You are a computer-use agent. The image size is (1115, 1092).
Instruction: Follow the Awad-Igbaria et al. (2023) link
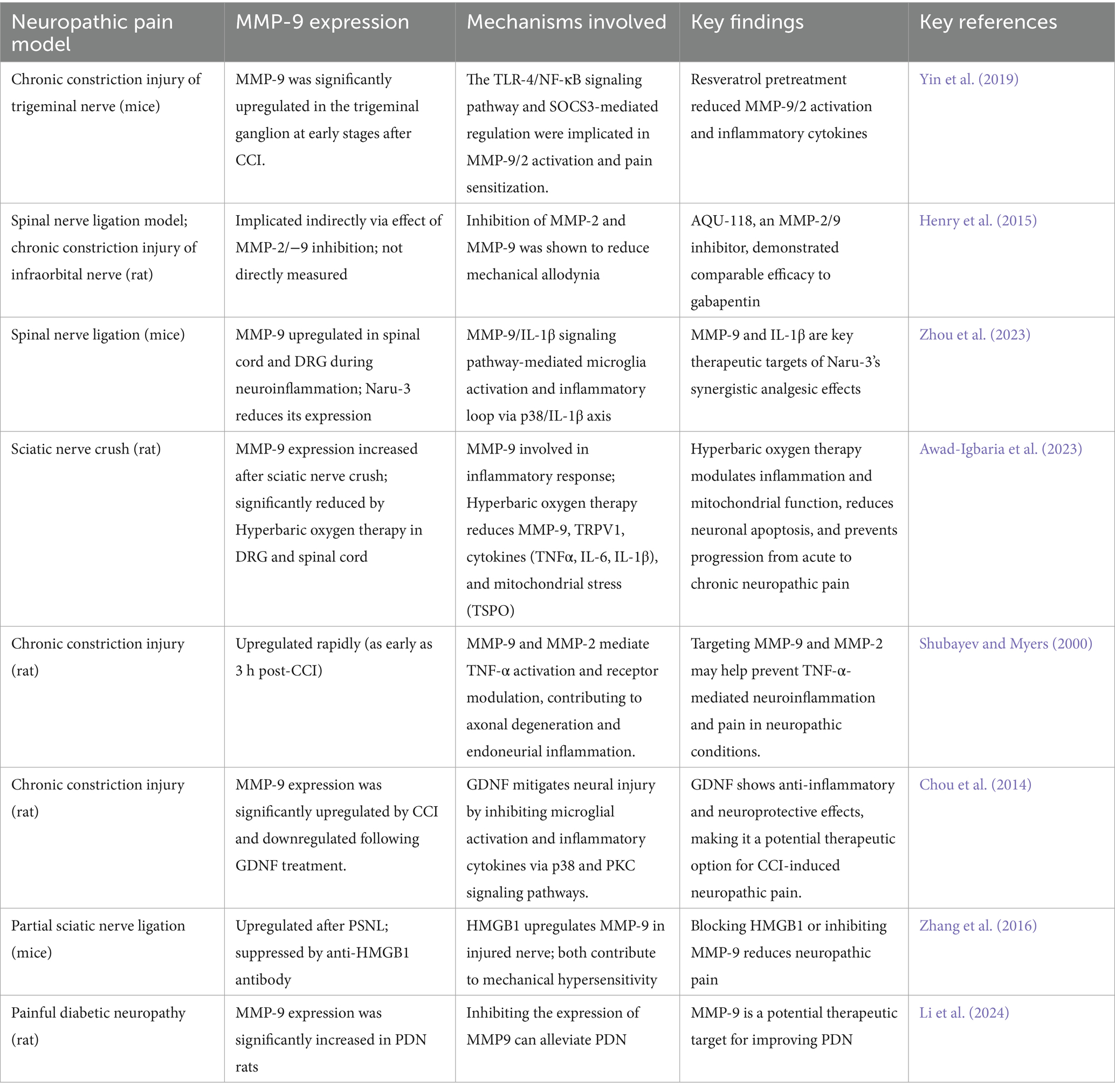[x=1000, y=449]
